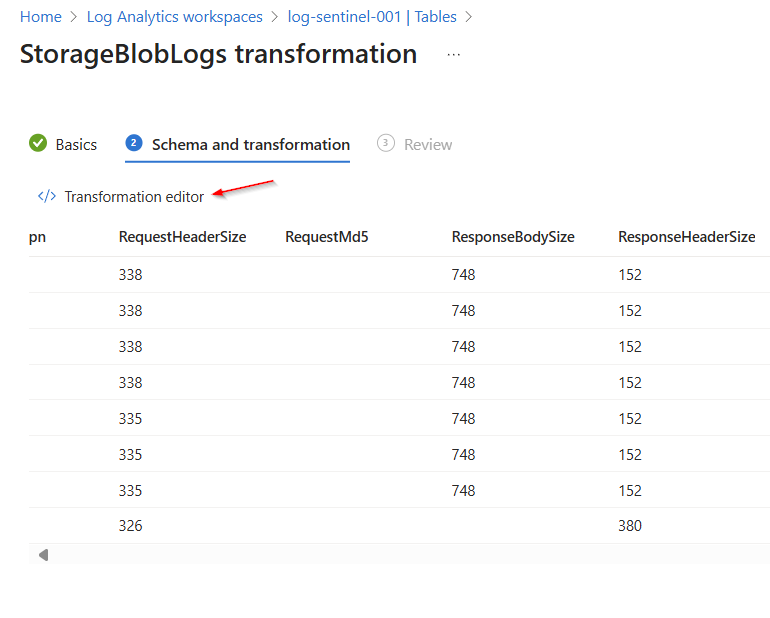Switch to the Review tab

[428, 145]
